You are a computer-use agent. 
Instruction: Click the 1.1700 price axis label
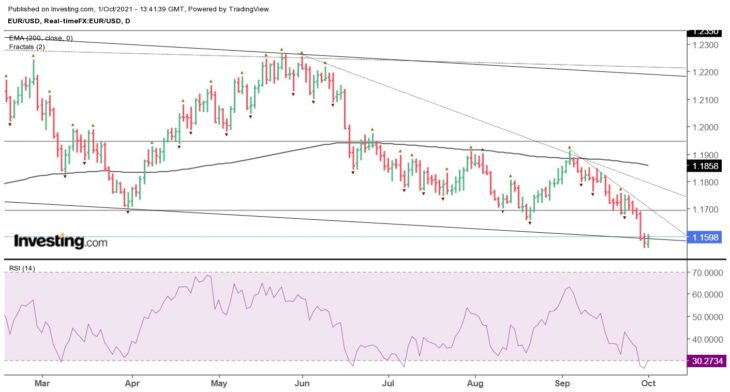click(705, 210)
